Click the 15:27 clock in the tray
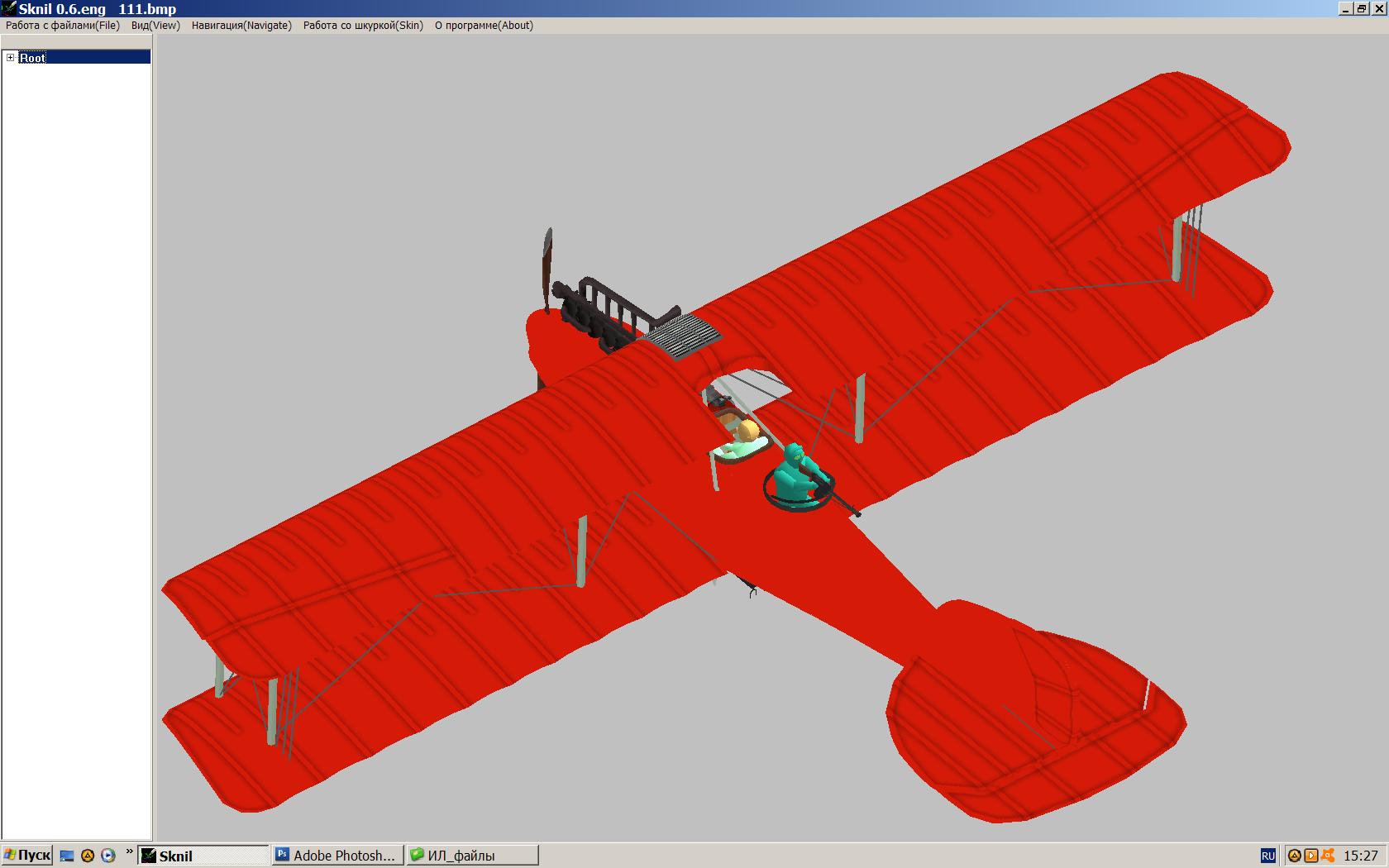 (1361, 856)
